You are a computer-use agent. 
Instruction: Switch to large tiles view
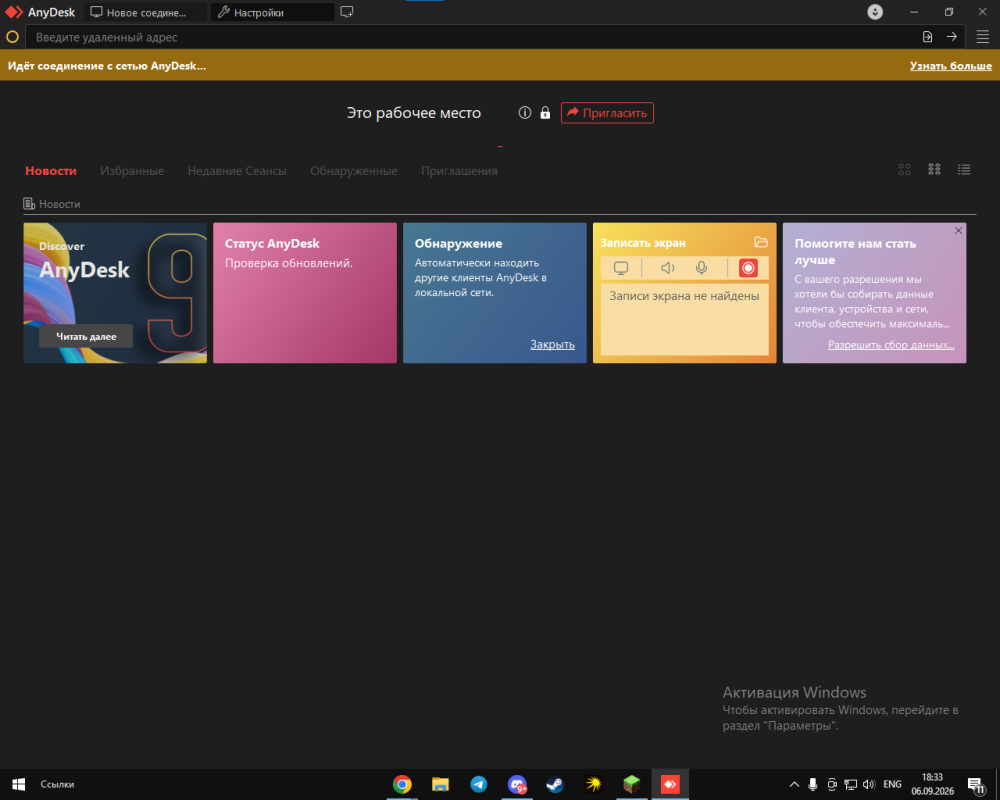click(904, 170)
